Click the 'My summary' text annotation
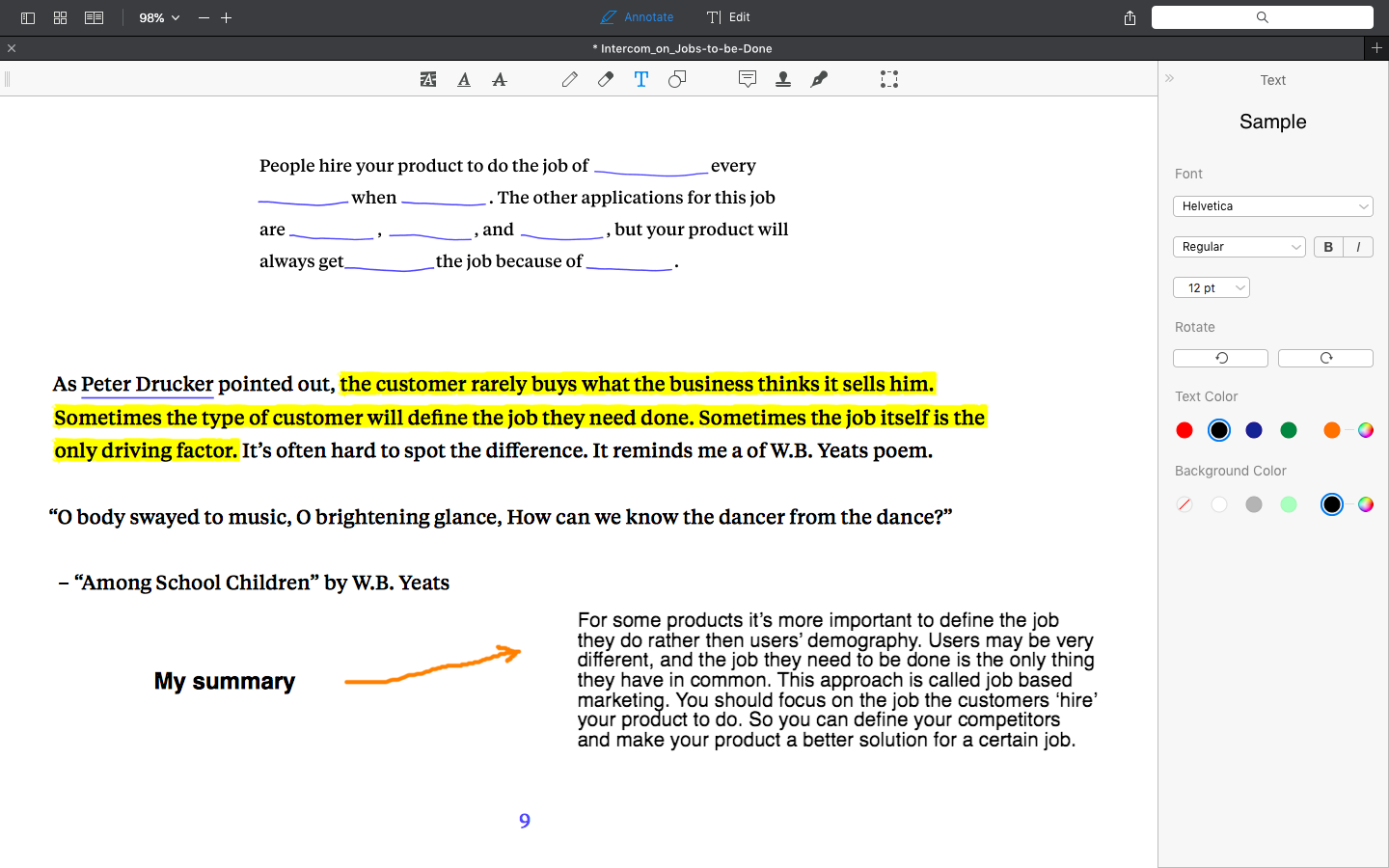Image resolution: width=1389 pixels, height=868 pixels. pos(225,682)
